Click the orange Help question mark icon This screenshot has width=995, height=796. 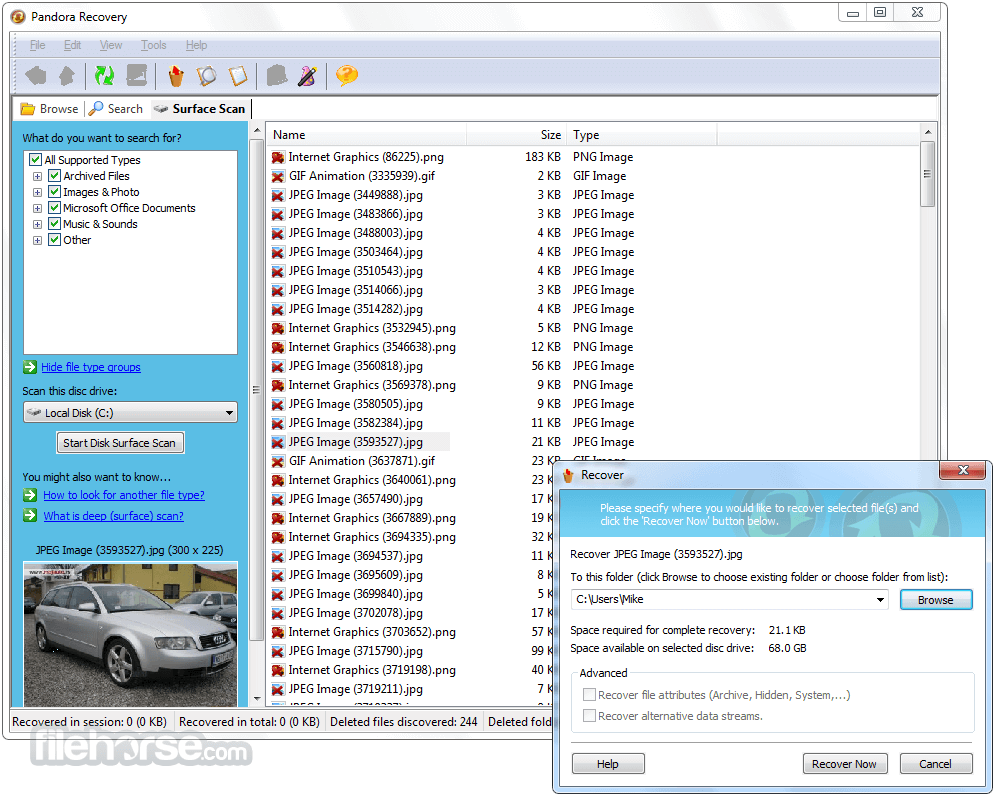pos(346,76)
